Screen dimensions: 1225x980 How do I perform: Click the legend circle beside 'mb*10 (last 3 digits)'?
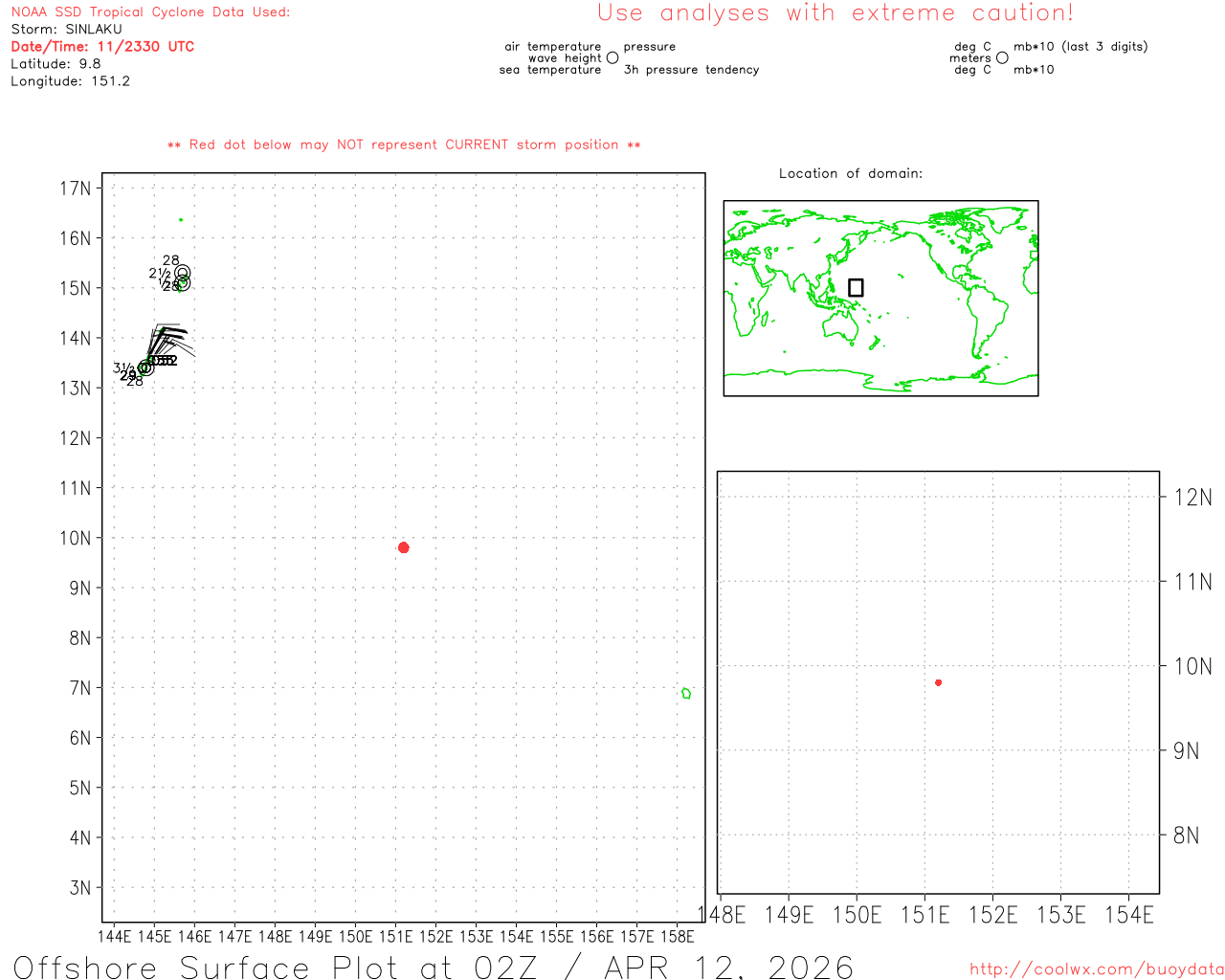tap(1002, 57)
